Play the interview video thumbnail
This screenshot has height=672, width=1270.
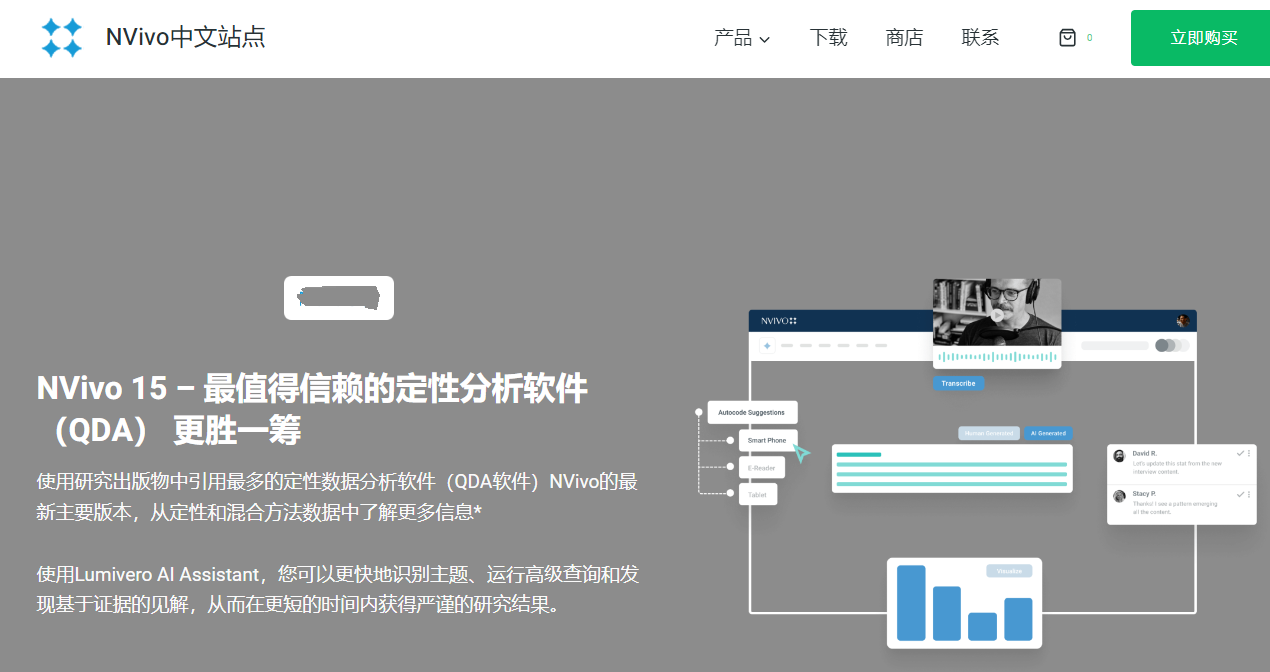(997, 313)
